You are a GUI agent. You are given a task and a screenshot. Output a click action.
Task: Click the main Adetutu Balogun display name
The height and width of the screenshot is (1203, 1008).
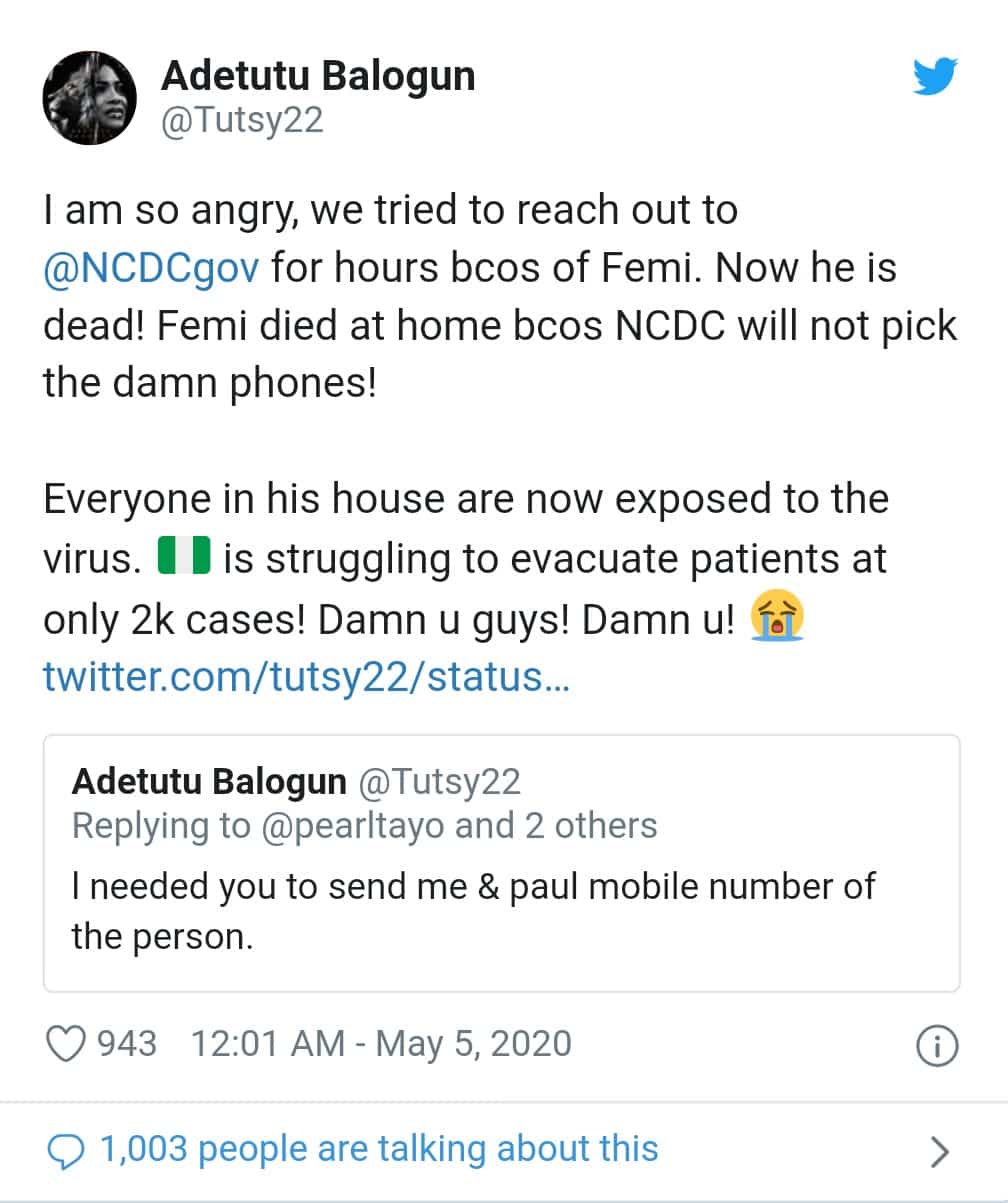tap(318, 77)
